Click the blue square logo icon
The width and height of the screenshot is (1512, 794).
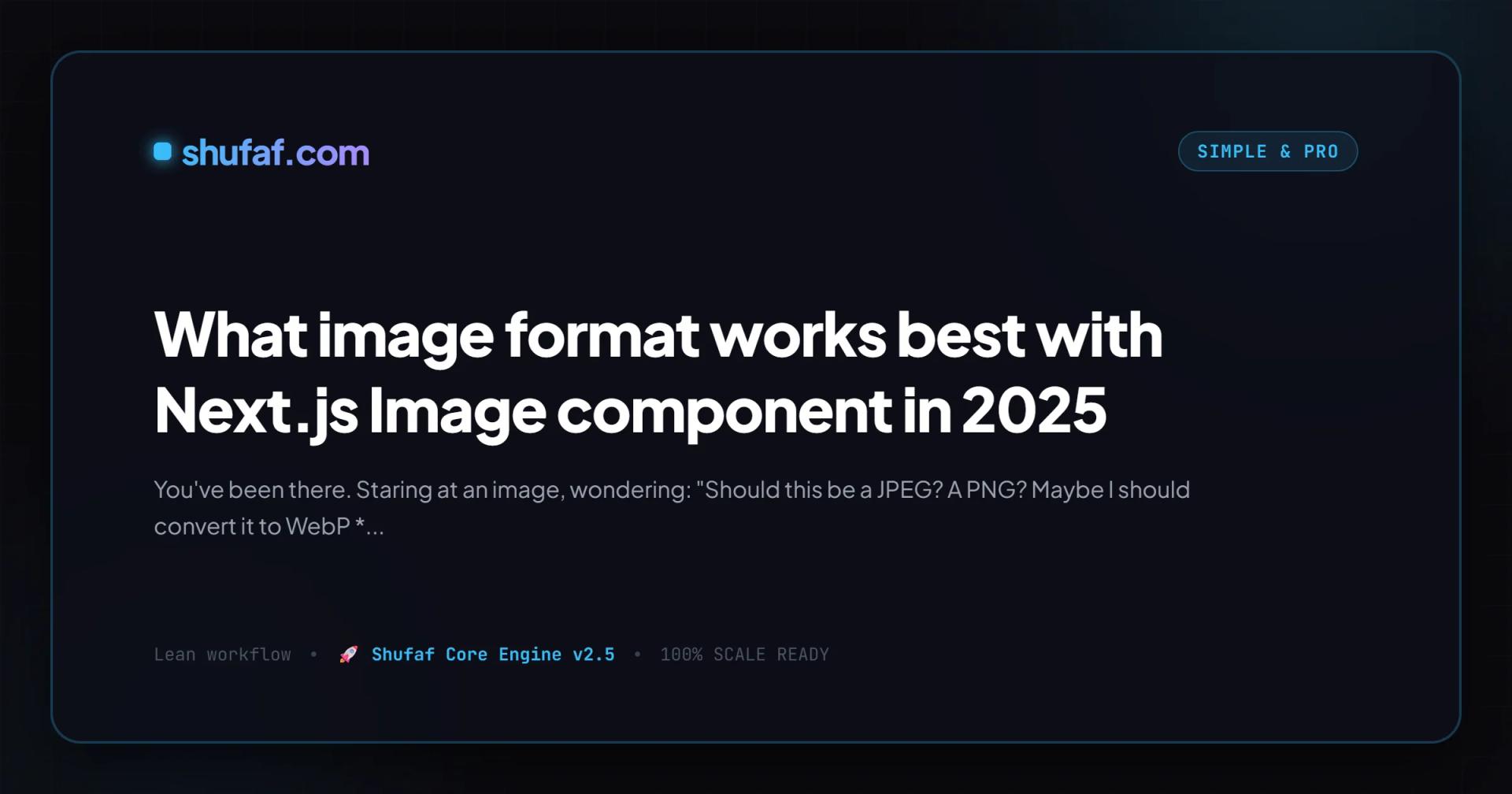162,151
